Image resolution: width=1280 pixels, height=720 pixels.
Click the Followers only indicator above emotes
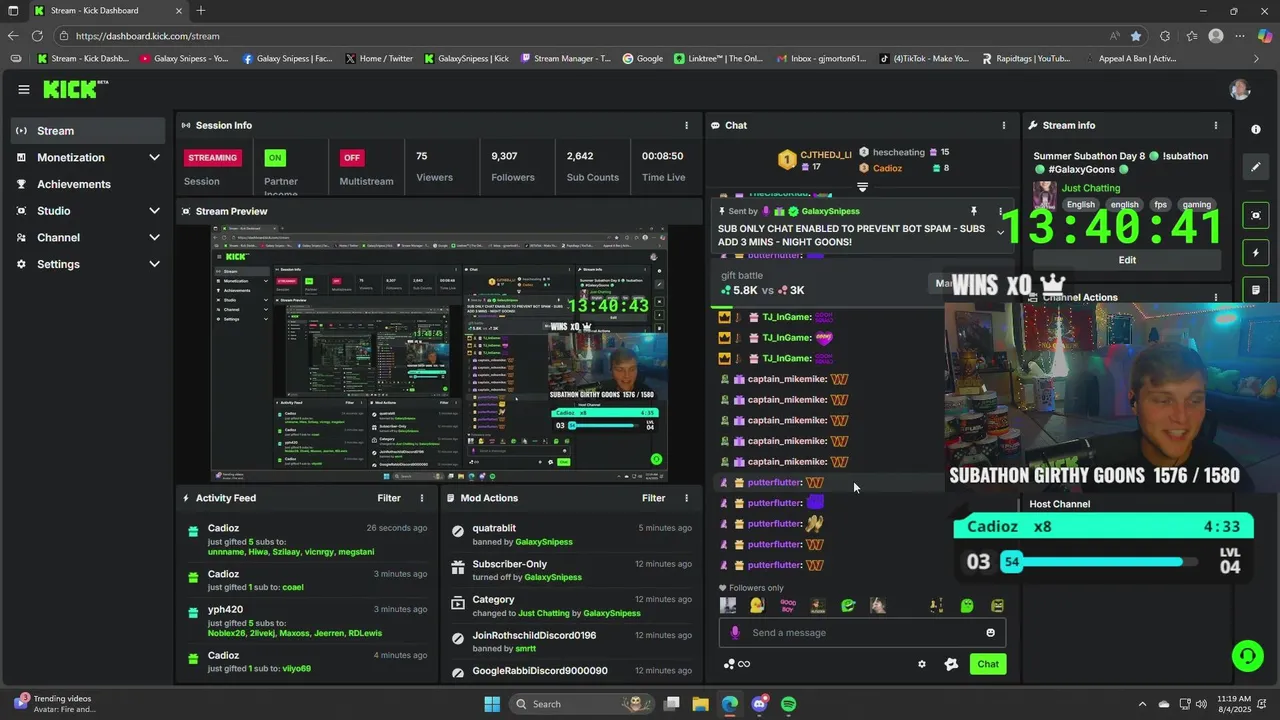tap(751, 588)
